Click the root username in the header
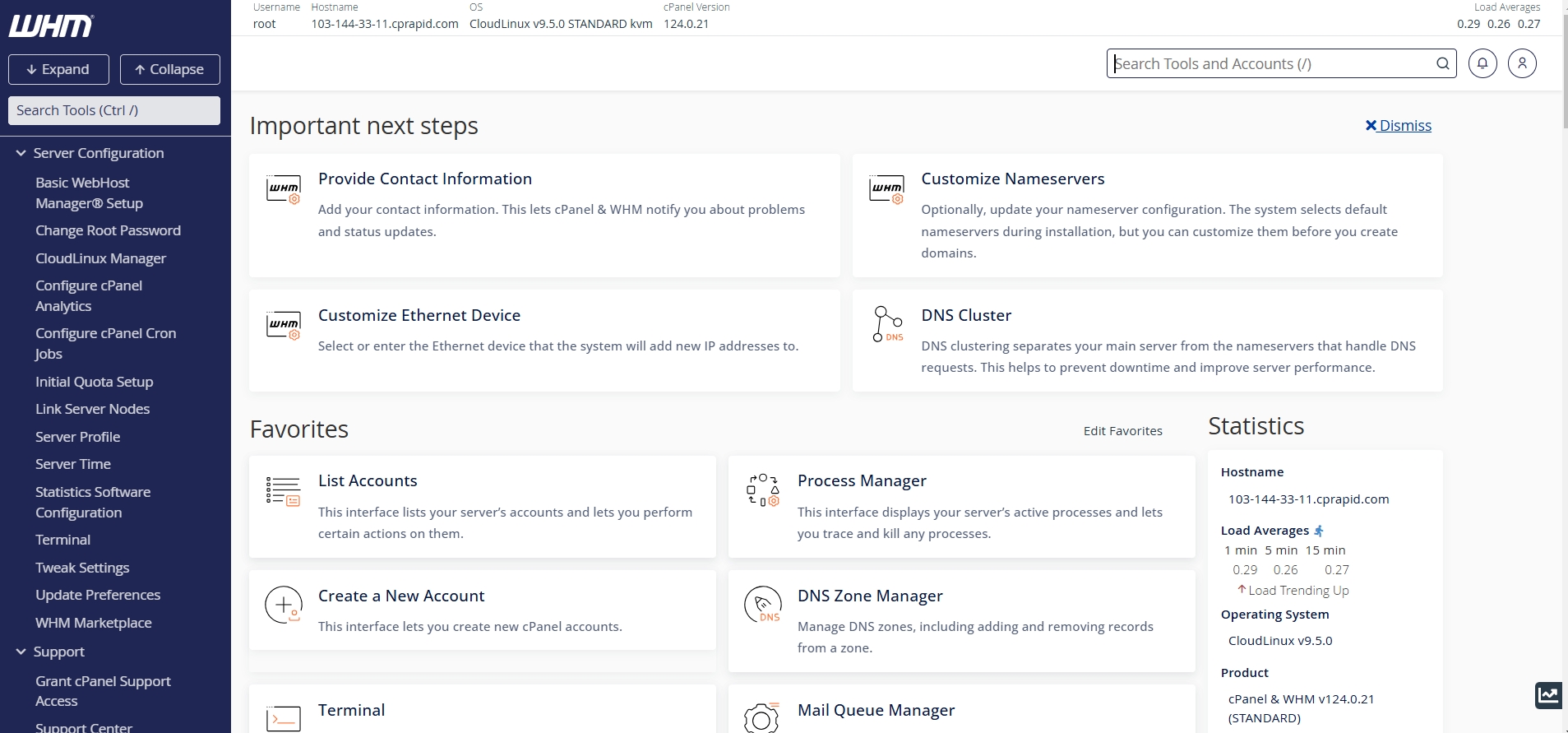Image resolution: width=1568 pixels, height=733 pixels. click(x=264, y=24)
